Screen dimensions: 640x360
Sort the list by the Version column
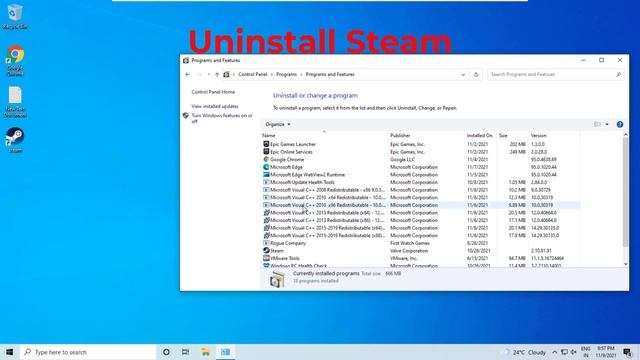[538, 135]
